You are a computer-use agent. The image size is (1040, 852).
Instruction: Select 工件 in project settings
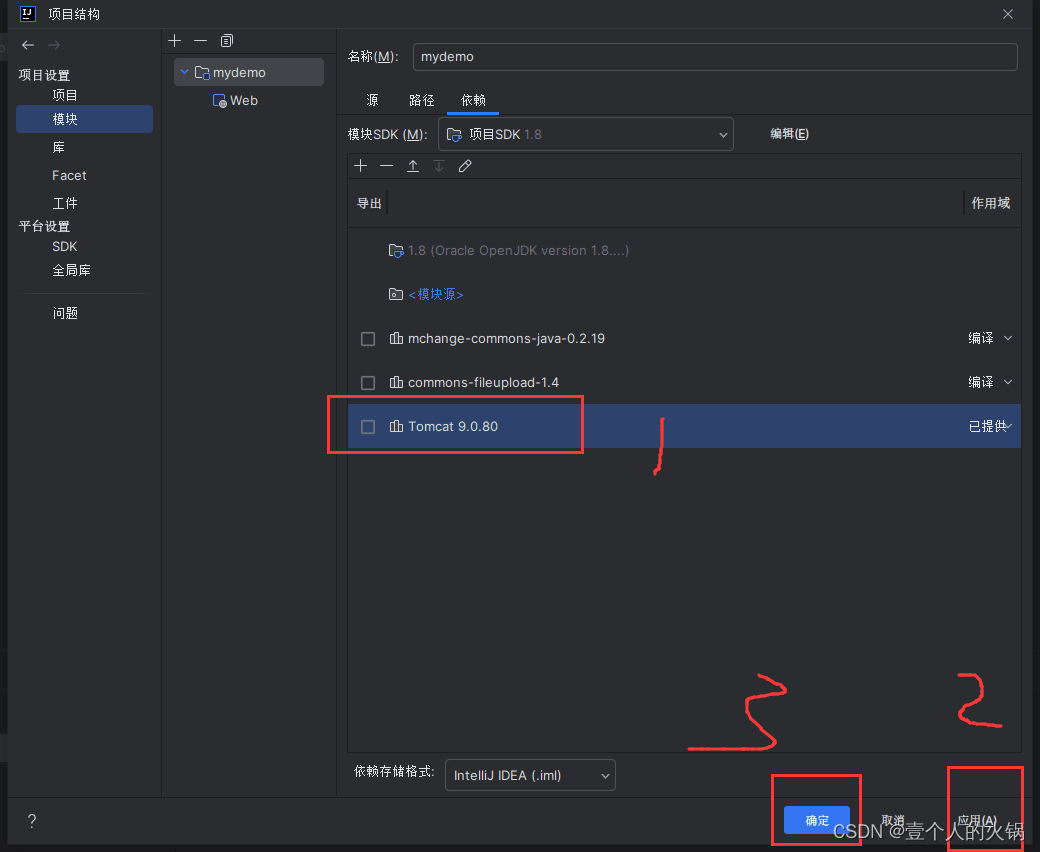65,204
